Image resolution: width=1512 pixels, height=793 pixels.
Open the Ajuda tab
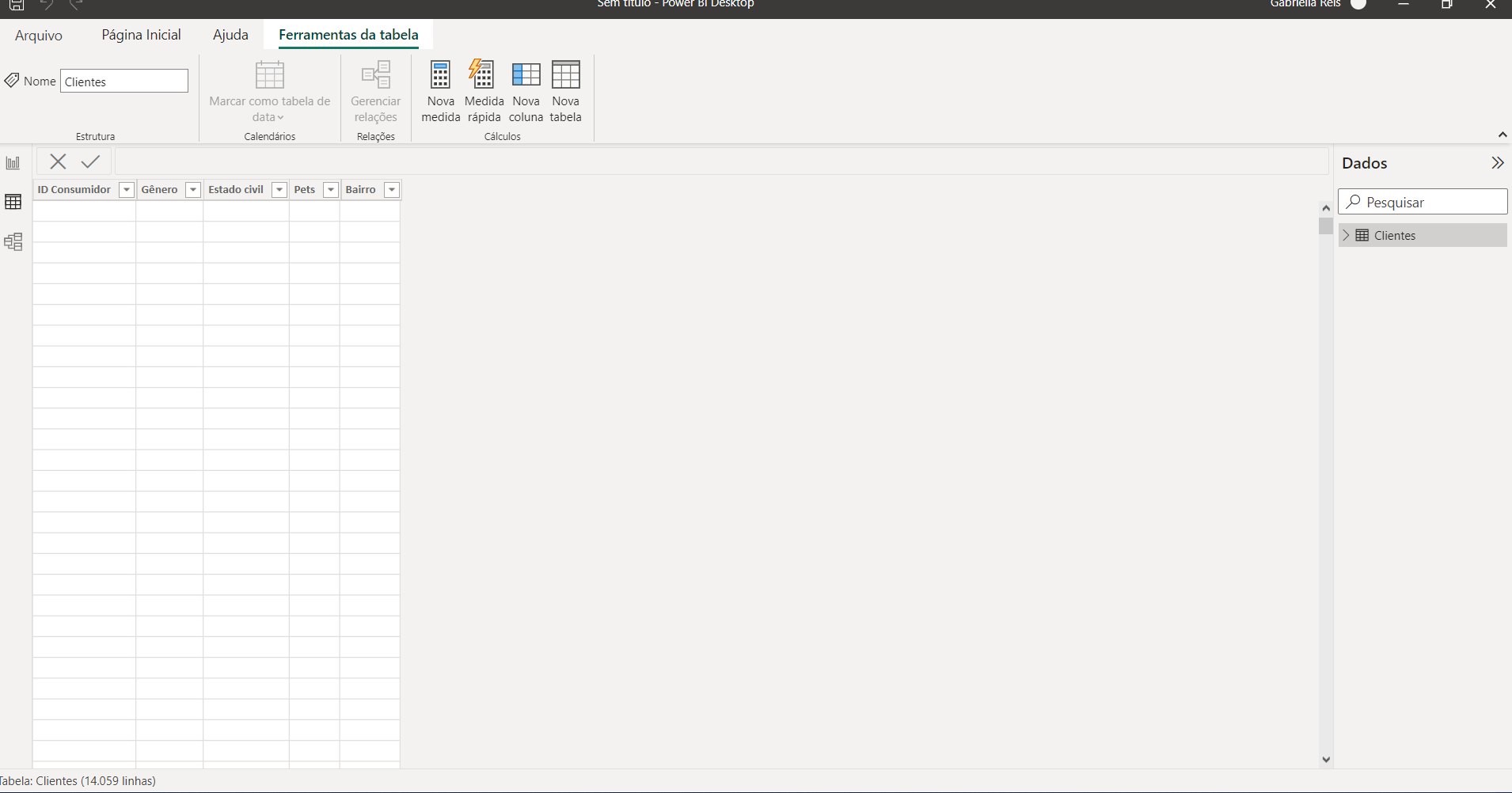point(230,35)
